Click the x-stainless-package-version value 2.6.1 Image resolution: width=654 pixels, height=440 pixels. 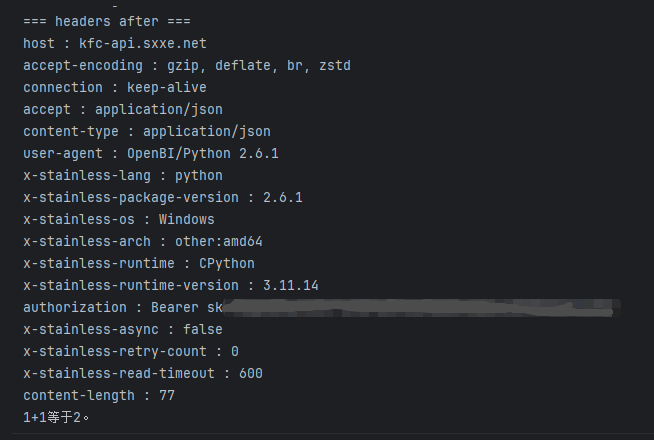pos(282,198)
